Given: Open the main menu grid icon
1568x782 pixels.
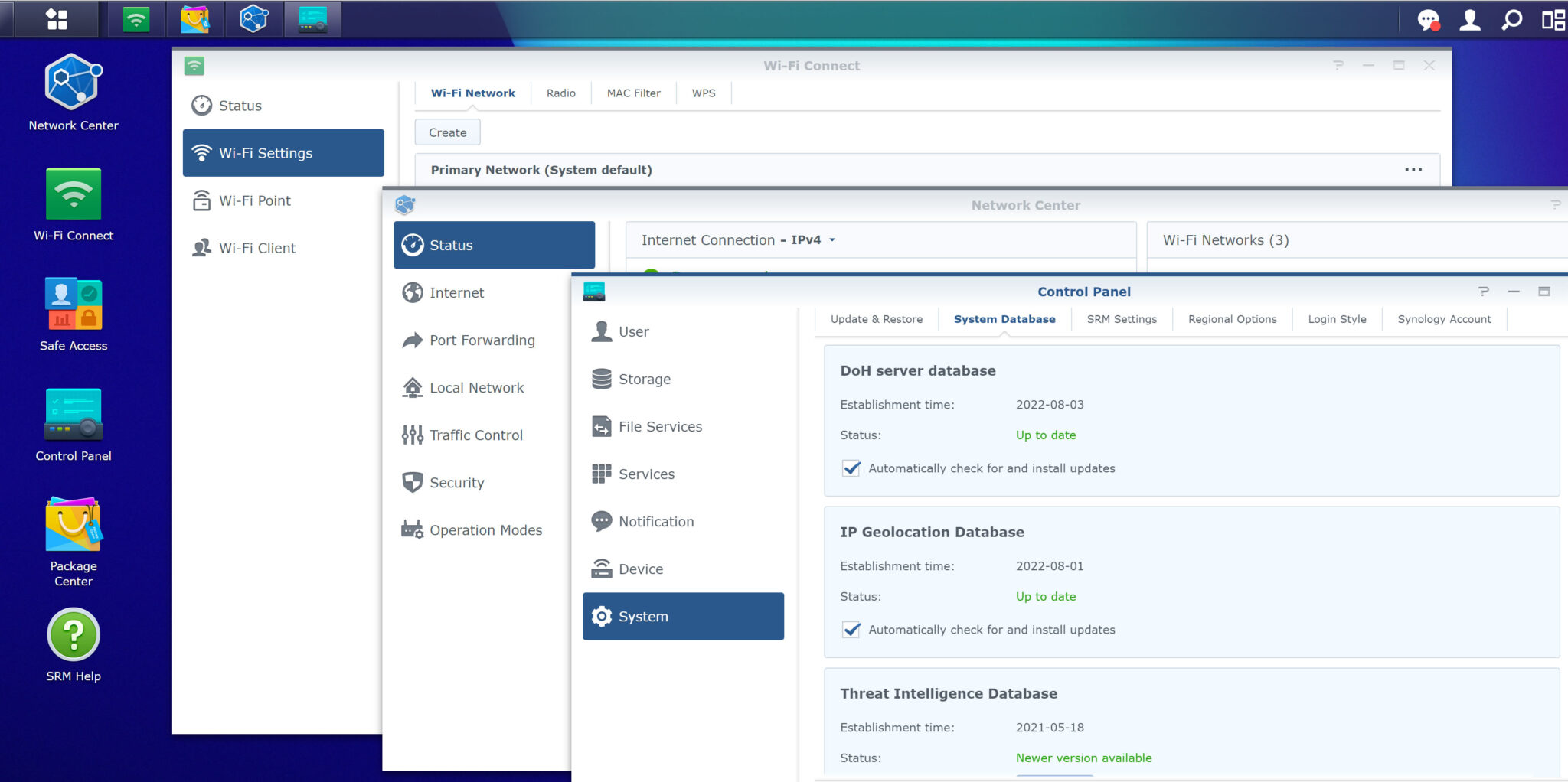Looking at the screenshot, I should point(57,19).
